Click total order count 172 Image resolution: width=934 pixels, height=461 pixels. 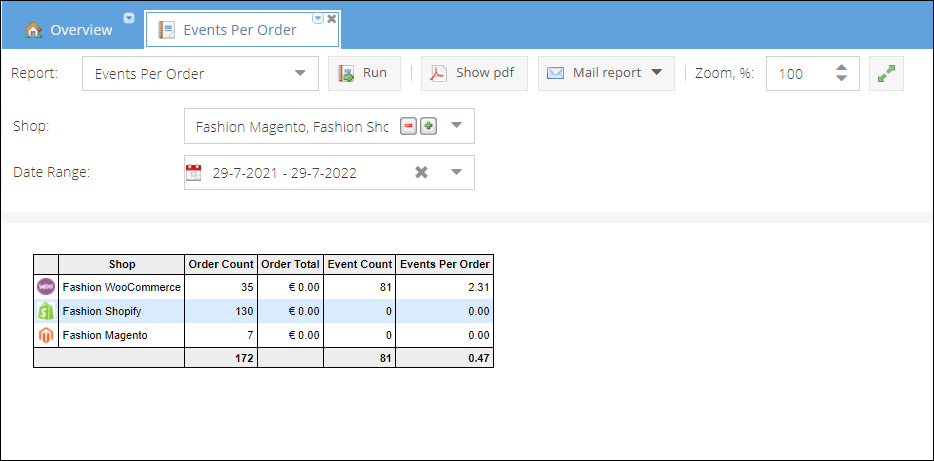tap(244, 358)
